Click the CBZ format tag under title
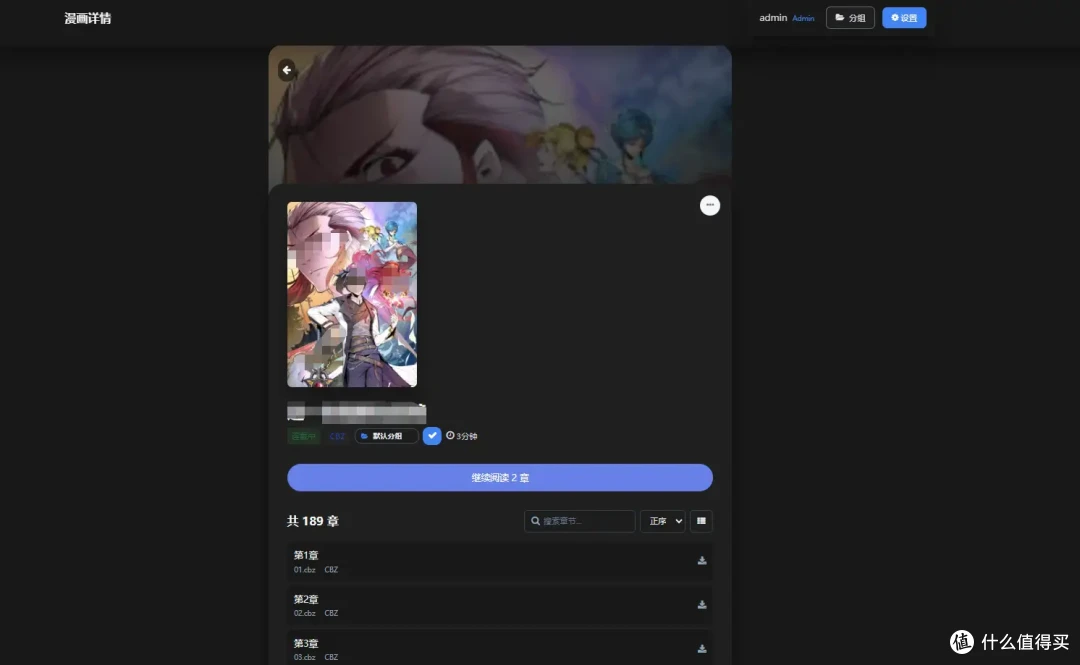Screen dimensions: 1080x665 coord(337,436)
